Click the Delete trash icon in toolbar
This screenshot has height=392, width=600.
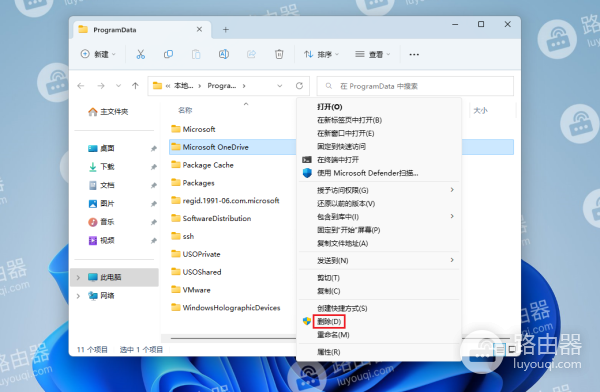pos(279,54)
